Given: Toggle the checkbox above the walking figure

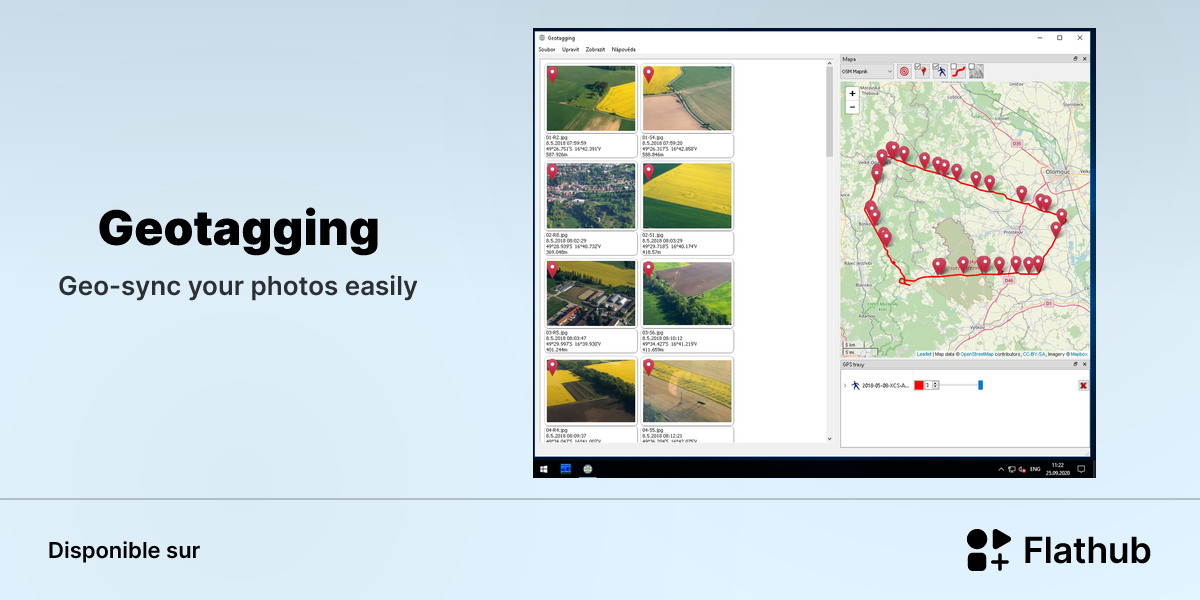Looking at the screenshot, I should pyautogui.click(x=936, y=67).
